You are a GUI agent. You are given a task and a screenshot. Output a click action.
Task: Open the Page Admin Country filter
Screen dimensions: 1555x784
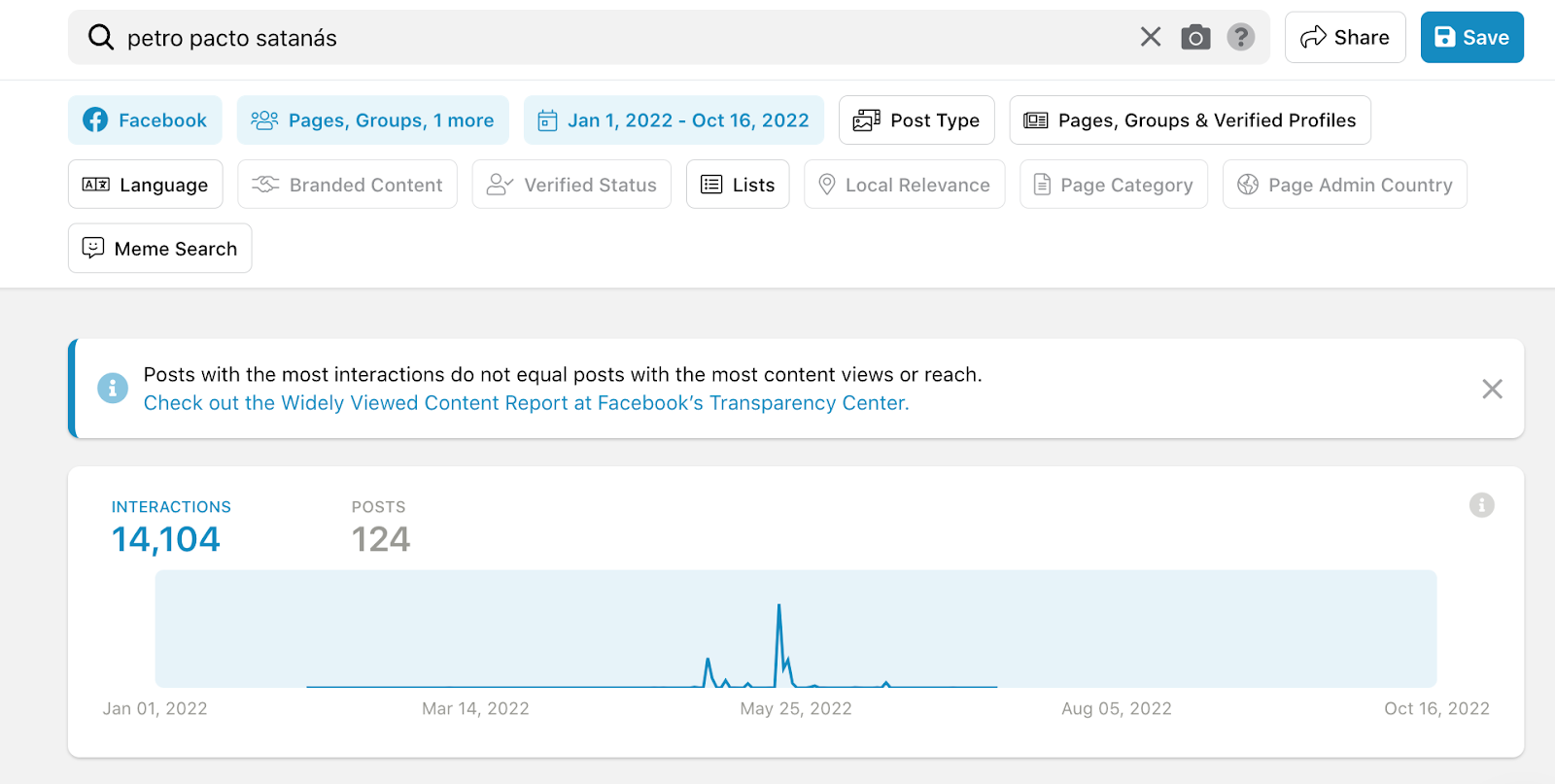[1345, 185]
